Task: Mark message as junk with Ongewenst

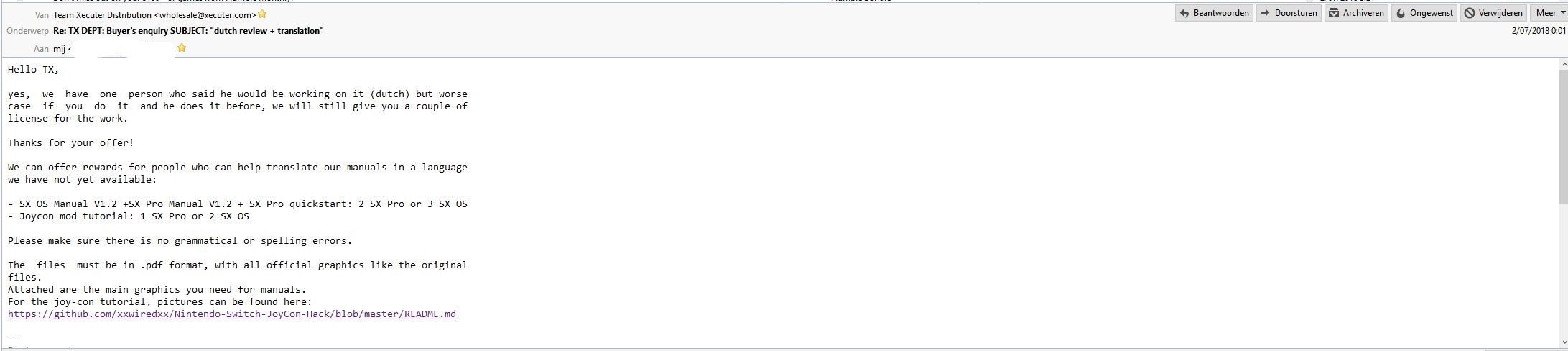Action: click(x=1424, y=13)
